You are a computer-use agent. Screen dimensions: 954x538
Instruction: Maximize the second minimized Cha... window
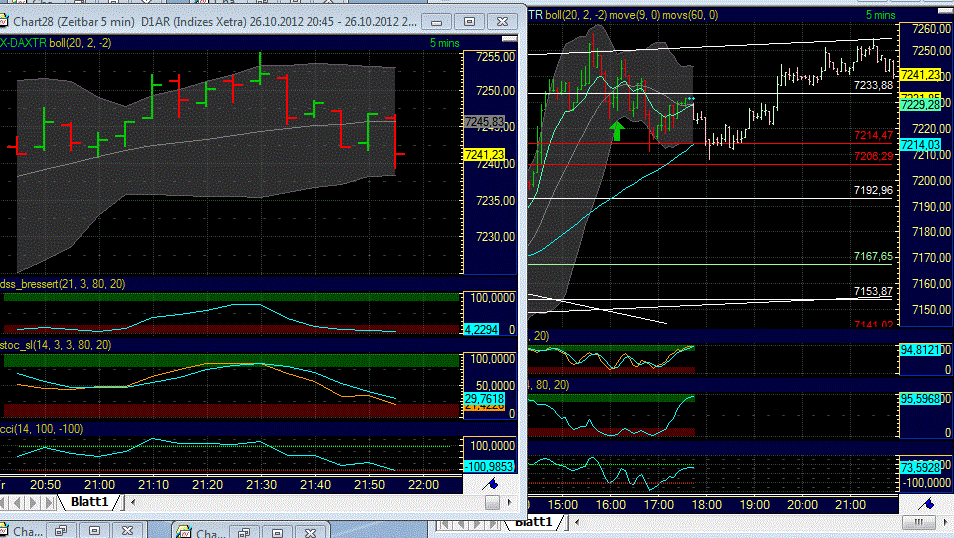tap(277, 533)
